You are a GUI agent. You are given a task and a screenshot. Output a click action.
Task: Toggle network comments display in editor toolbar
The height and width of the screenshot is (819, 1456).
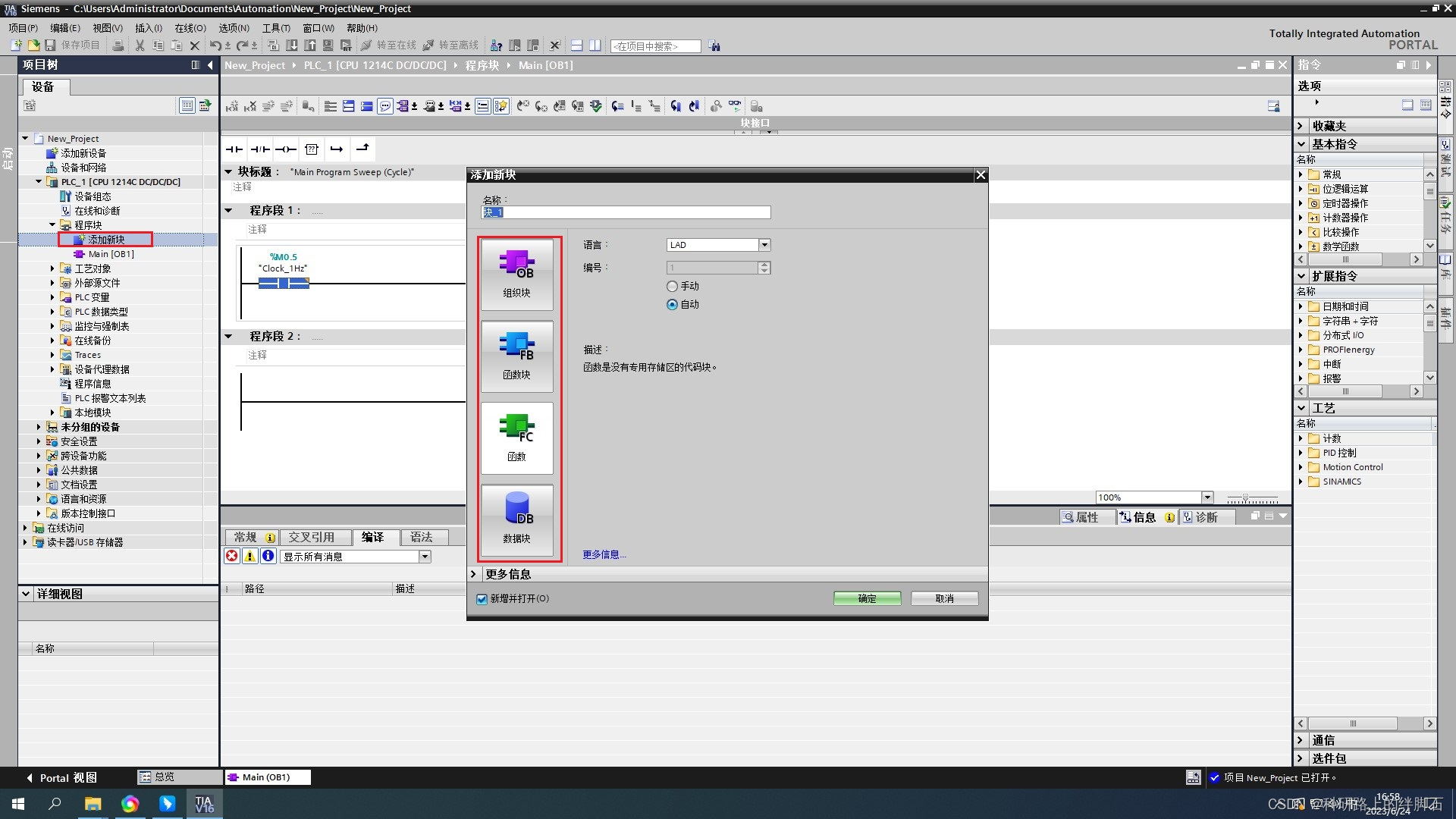(x=385, y=106)
